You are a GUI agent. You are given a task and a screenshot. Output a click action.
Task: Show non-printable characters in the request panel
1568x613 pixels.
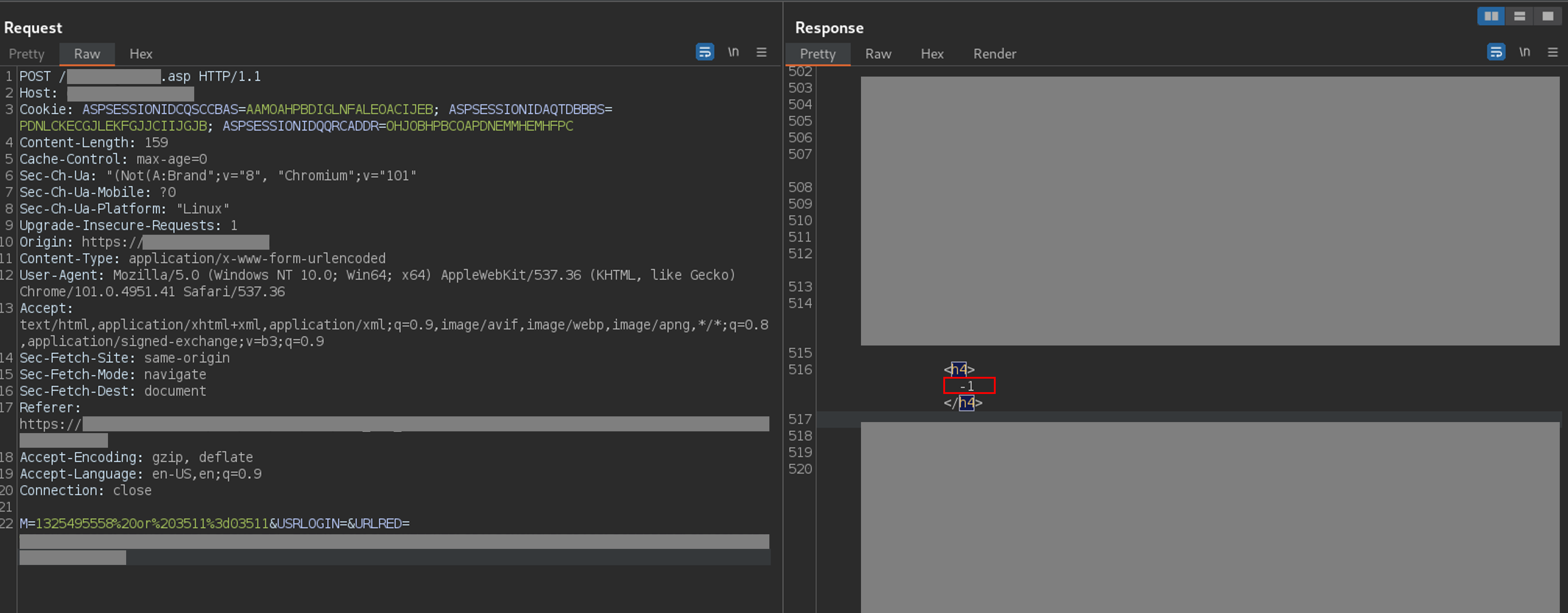click(733, 52)
